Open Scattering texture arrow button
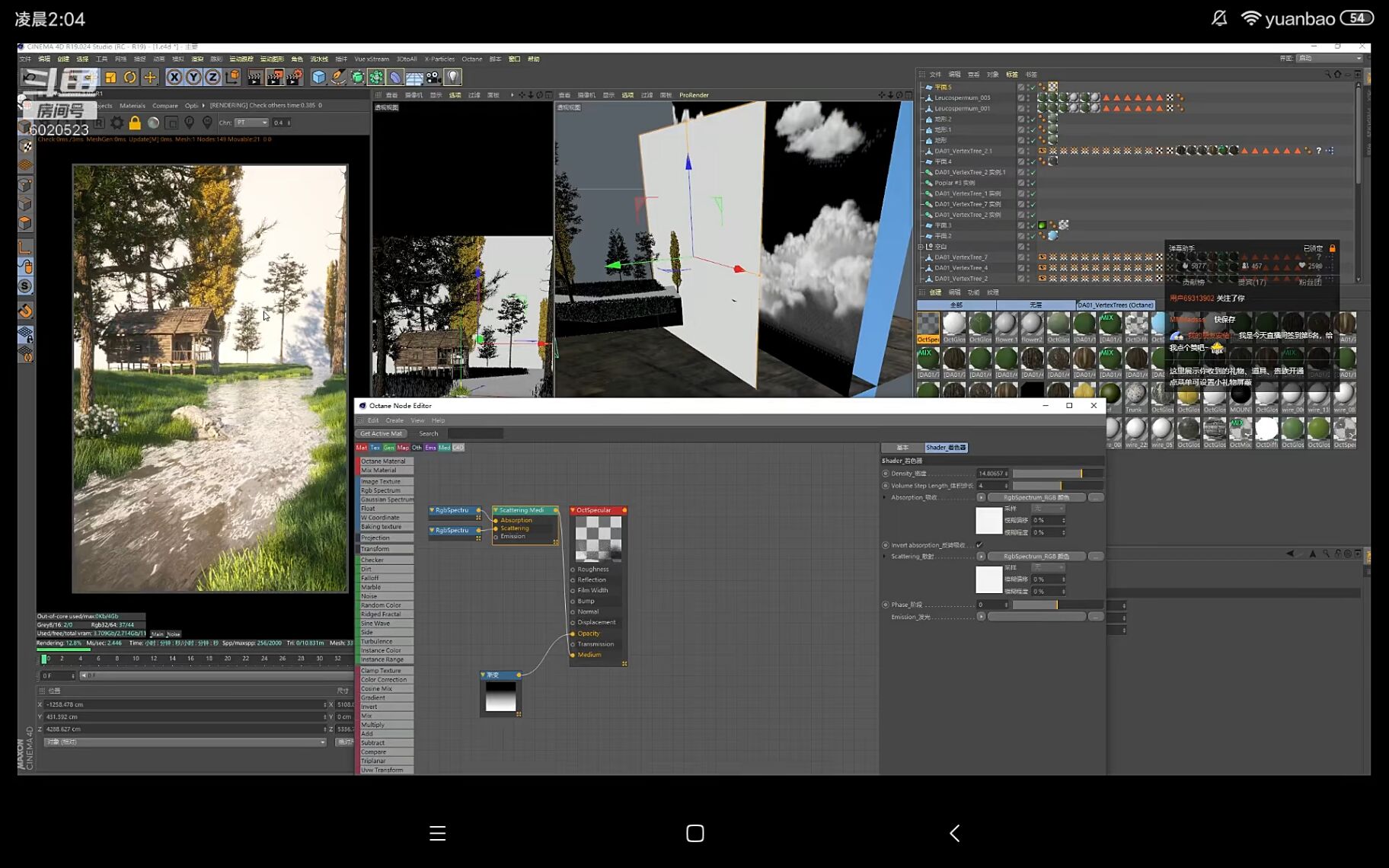Viewport: 1389px width, 868px height. (x=981, y=557)
